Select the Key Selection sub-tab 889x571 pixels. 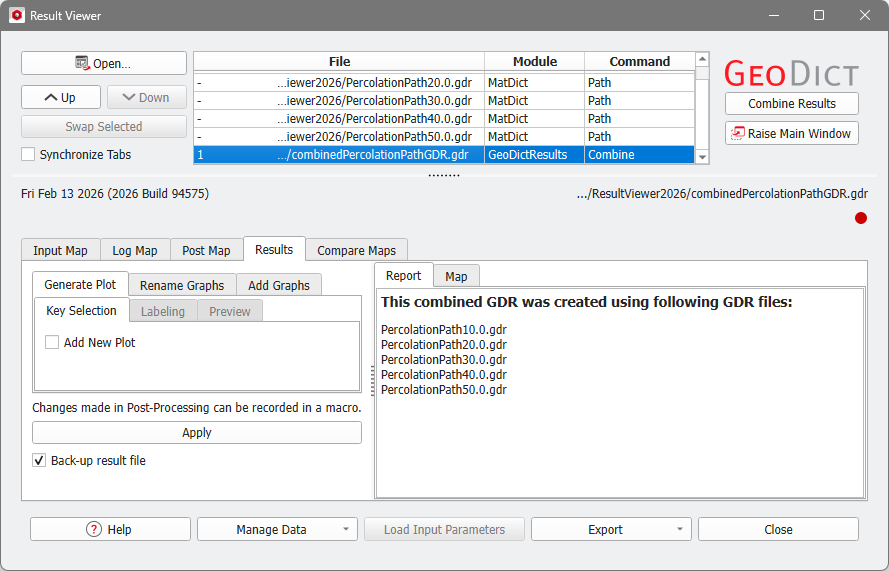coord(82,311)
